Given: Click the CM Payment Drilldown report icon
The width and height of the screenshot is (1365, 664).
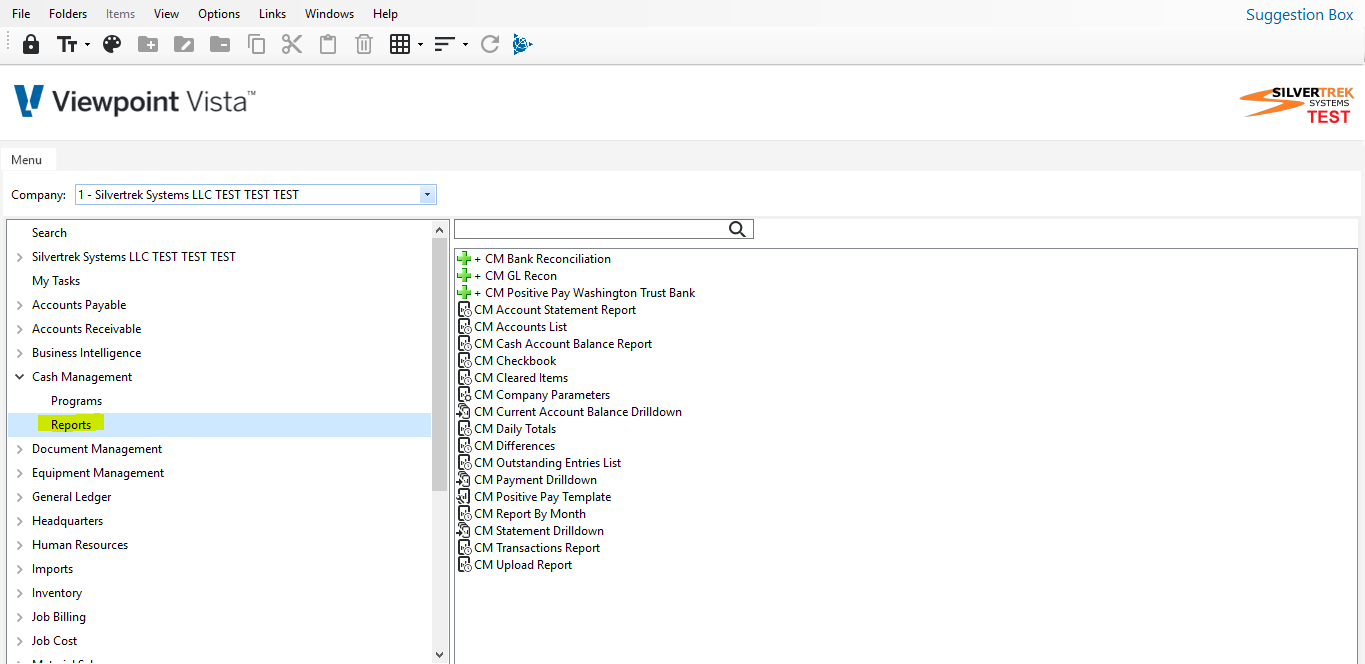Looking at the screenshot, I should (x=464, y=480).
